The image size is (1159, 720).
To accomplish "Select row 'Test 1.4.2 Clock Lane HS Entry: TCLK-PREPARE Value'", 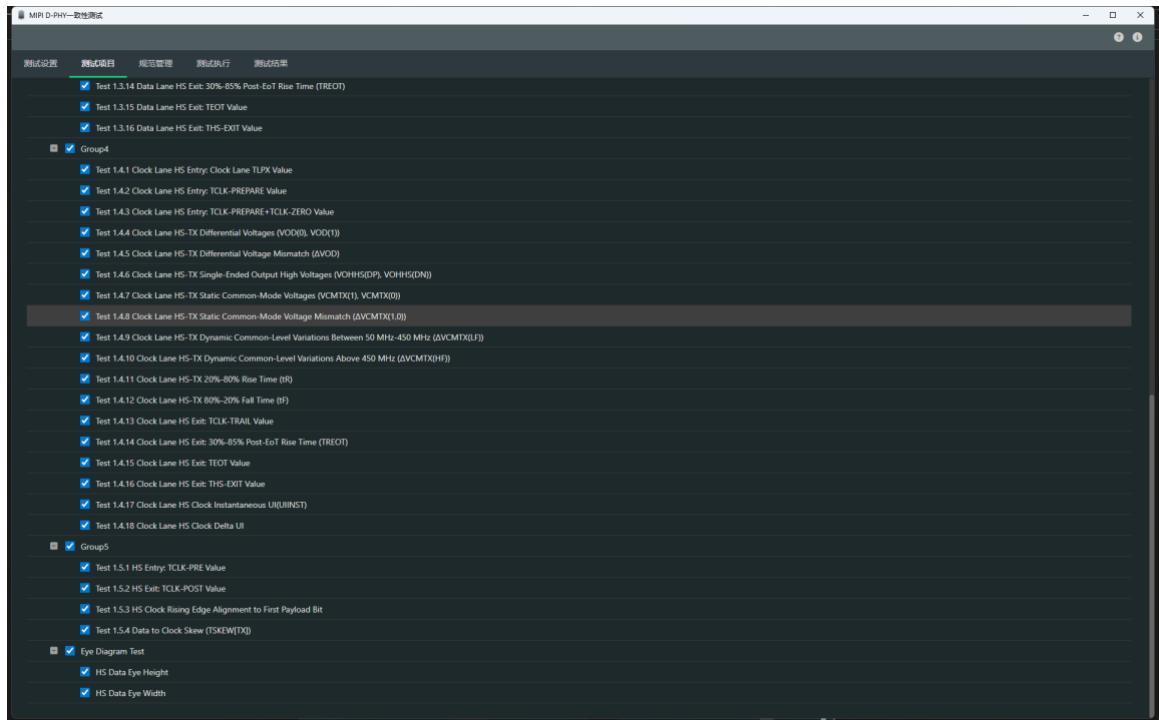I will click(579, 191).
